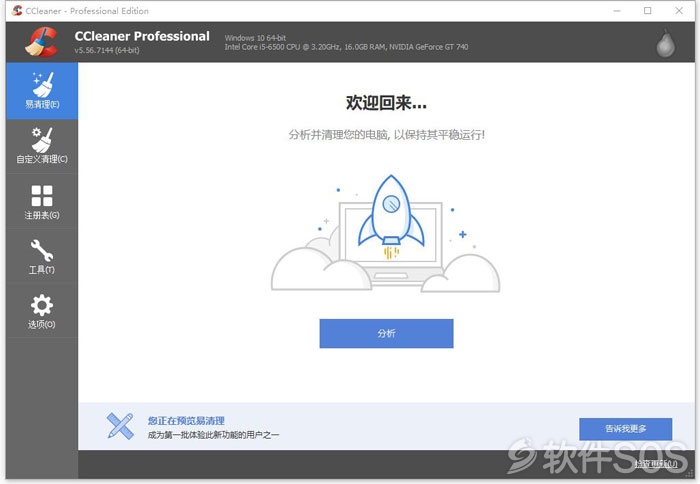Click the 告诉我更多 button
This screenshot has height=484, width=700.
pos(625,429)
